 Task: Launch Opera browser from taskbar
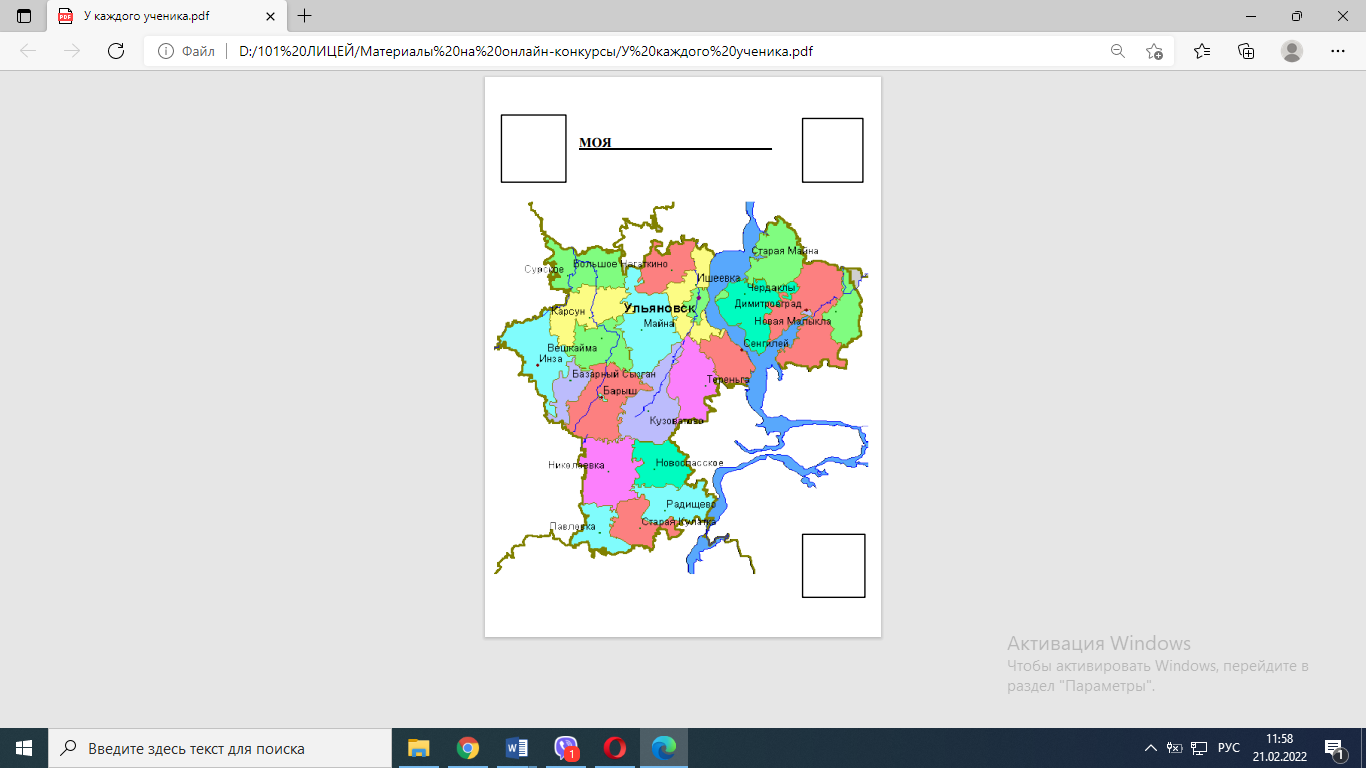point(615,748)
